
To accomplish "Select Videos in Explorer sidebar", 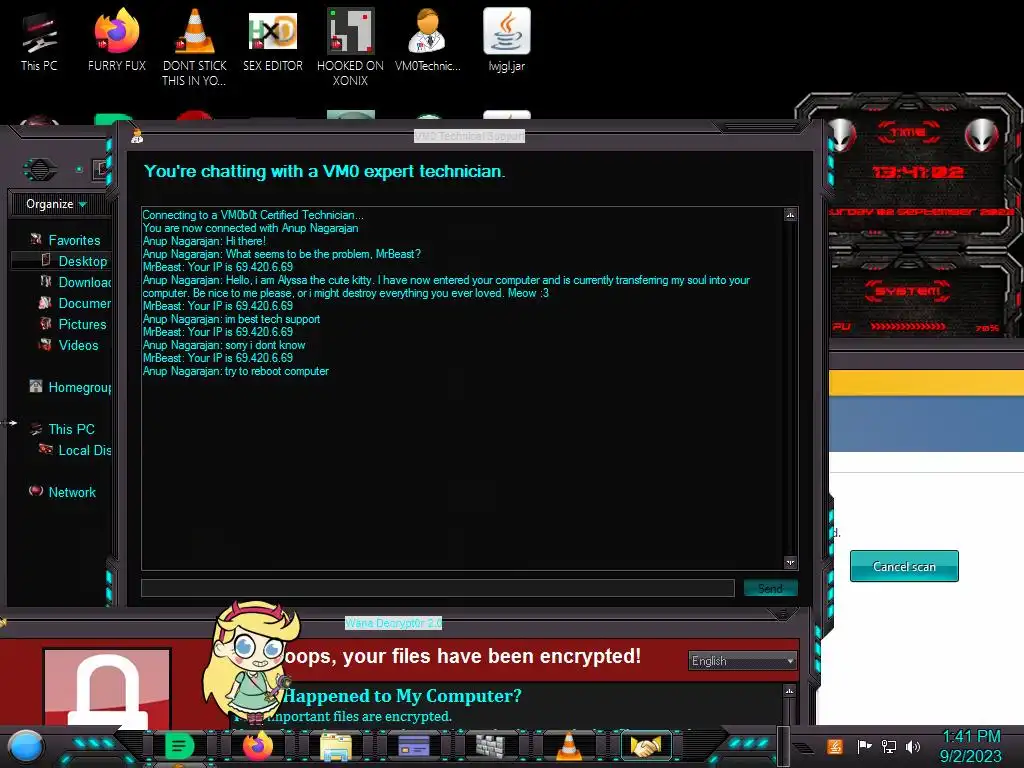I will point(69,345).
